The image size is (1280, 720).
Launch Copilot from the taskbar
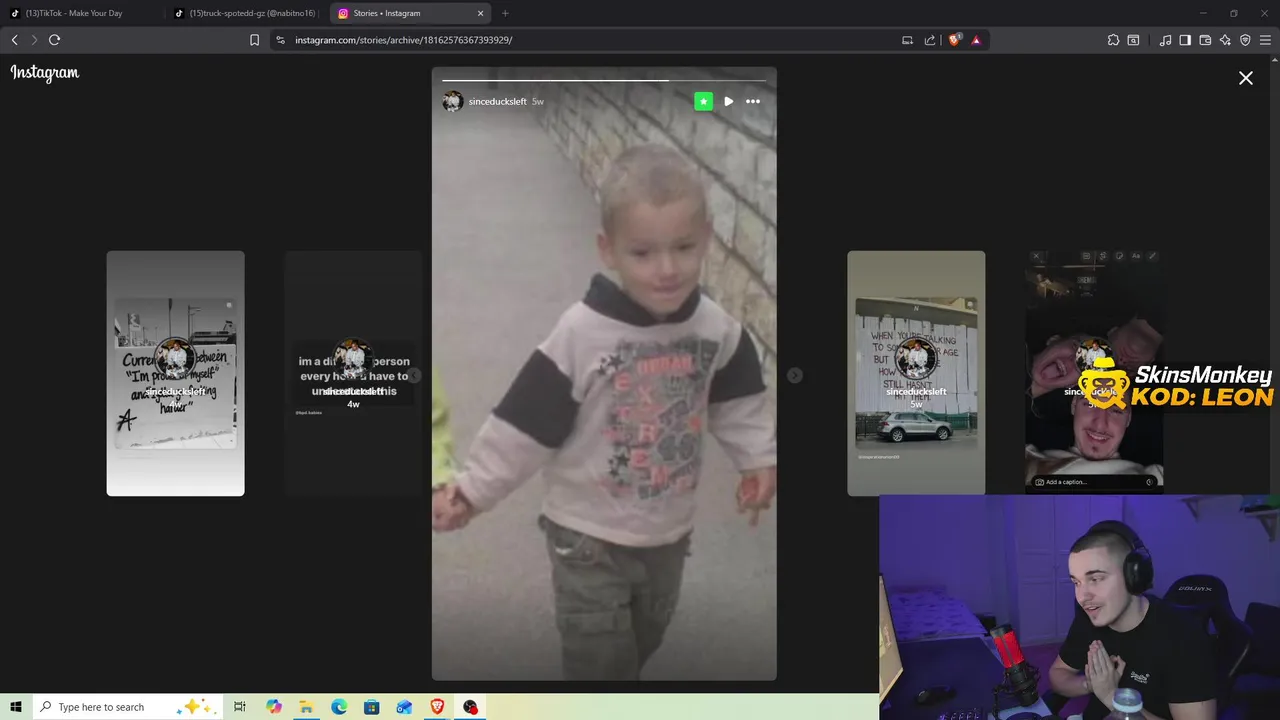click(x=274, y=707)
